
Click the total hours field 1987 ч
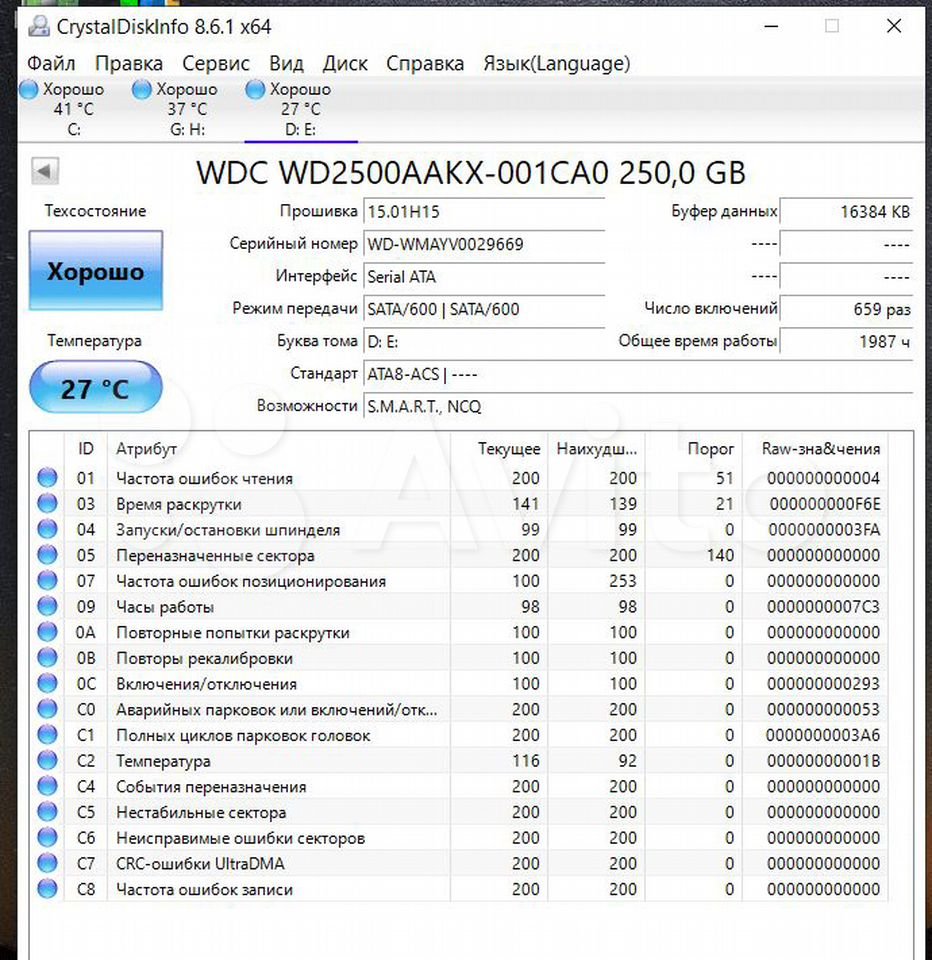(846, 341)
